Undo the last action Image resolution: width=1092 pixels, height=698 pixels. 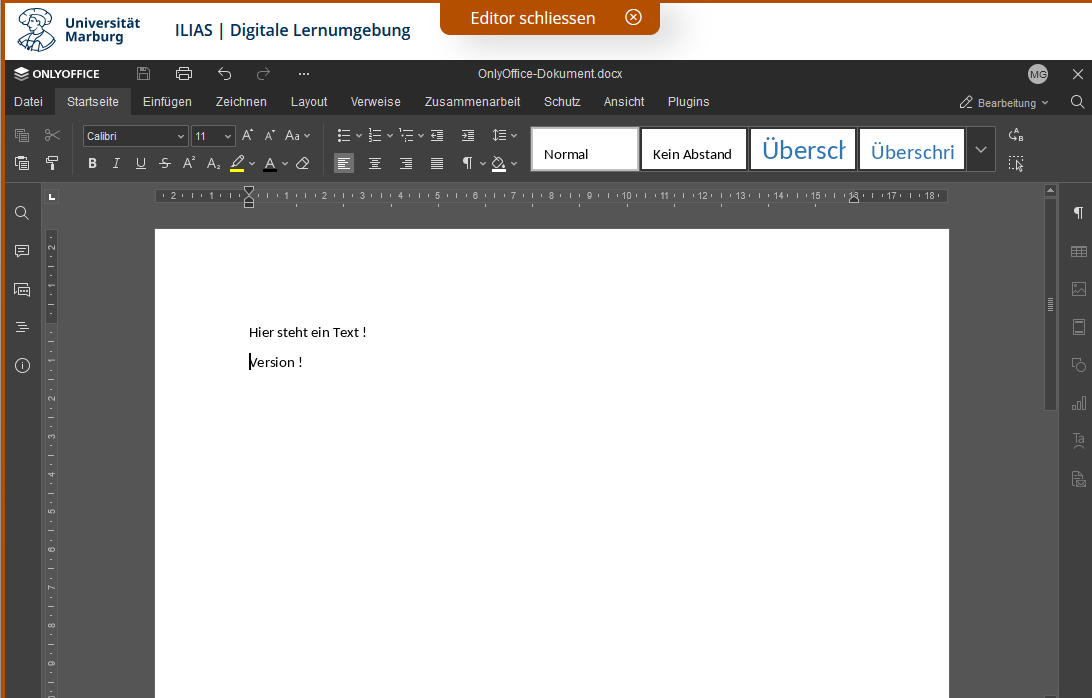point(224,74)
